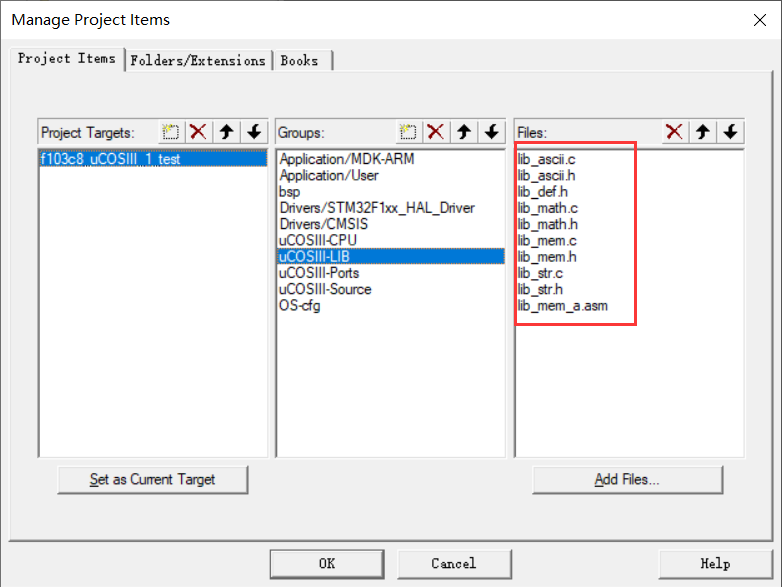The image size is (782, 587).
Task: Confirm with the OK button
Action: coord(327,564)
